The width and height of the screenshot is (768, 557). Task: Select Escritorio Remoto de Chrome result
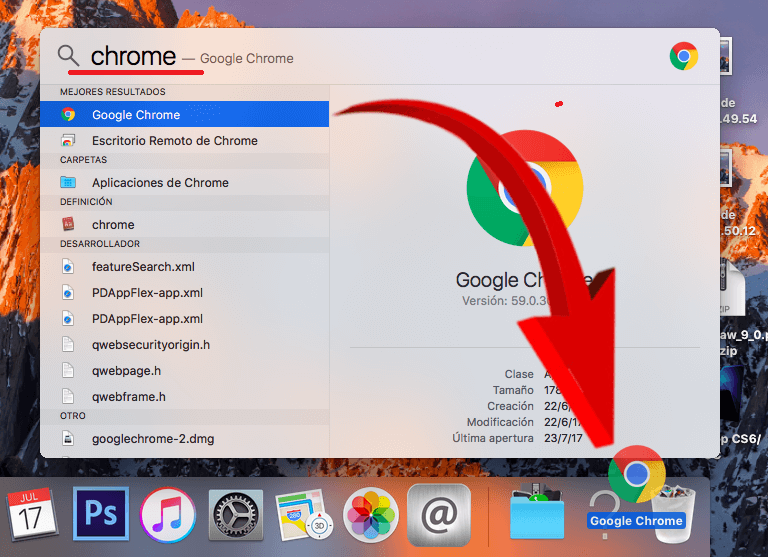pos(185,141)
